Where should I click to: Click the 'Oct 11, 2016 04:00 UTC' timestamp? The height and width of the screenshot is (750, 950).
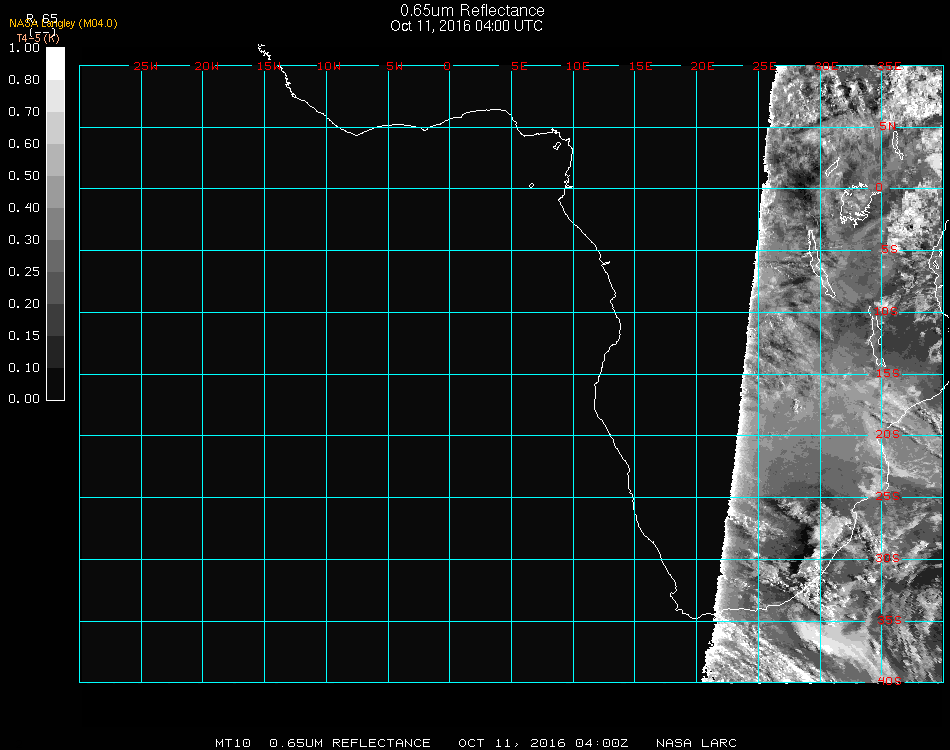[467, 26]
